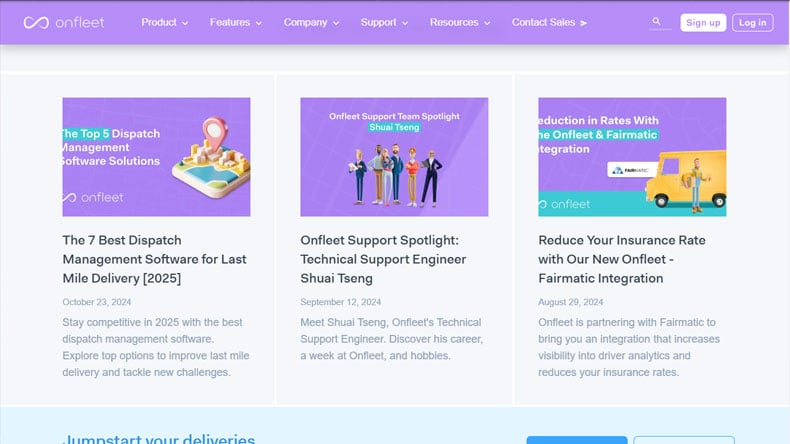
Task: Open the Top 5 Dispatch Management thumbnail
Action: coord(156,157)
